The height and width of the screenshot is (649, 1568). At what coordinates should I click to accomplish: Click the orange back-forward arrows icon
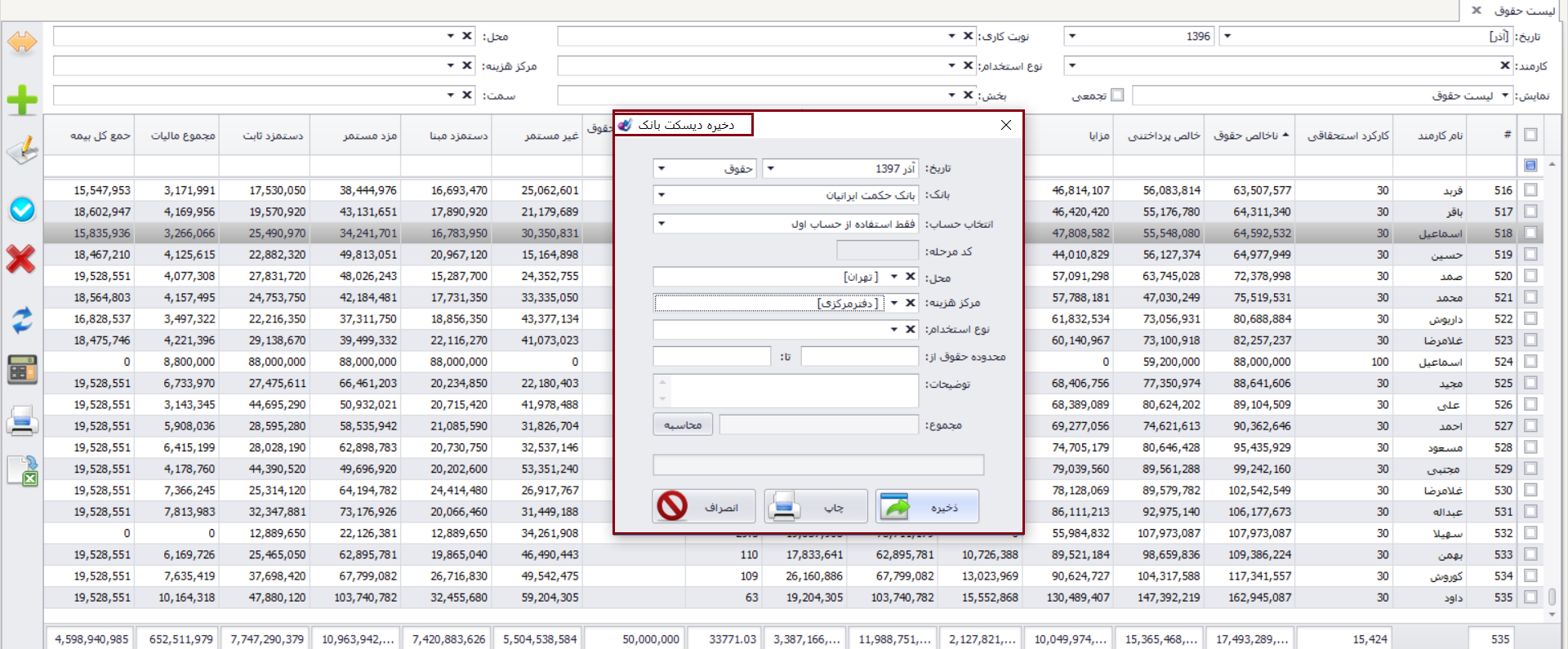[x=22, y=42]
